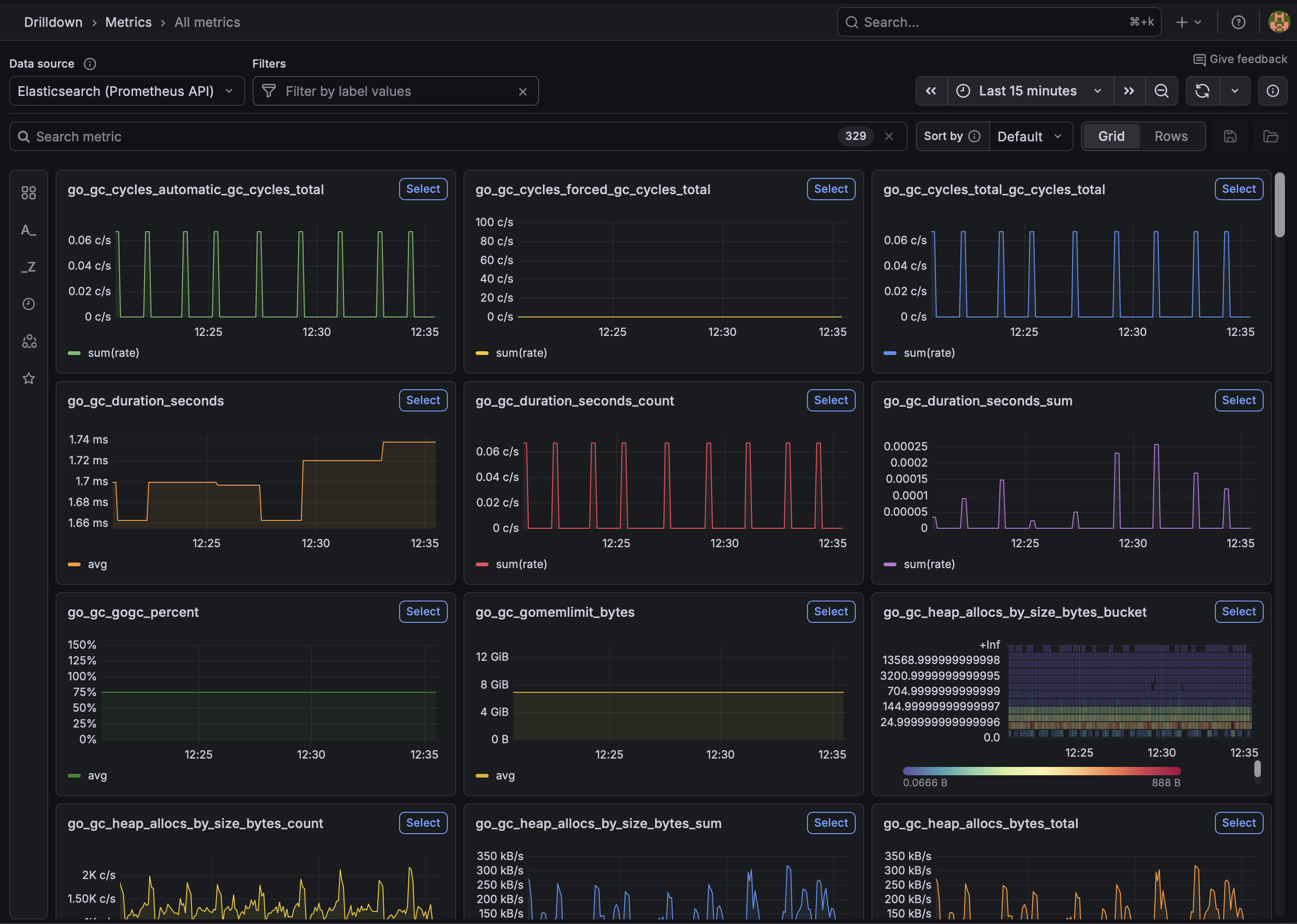Click the 329 metrics count badge
Screen dimensions: 1297x924
click(x=855, y=136)
